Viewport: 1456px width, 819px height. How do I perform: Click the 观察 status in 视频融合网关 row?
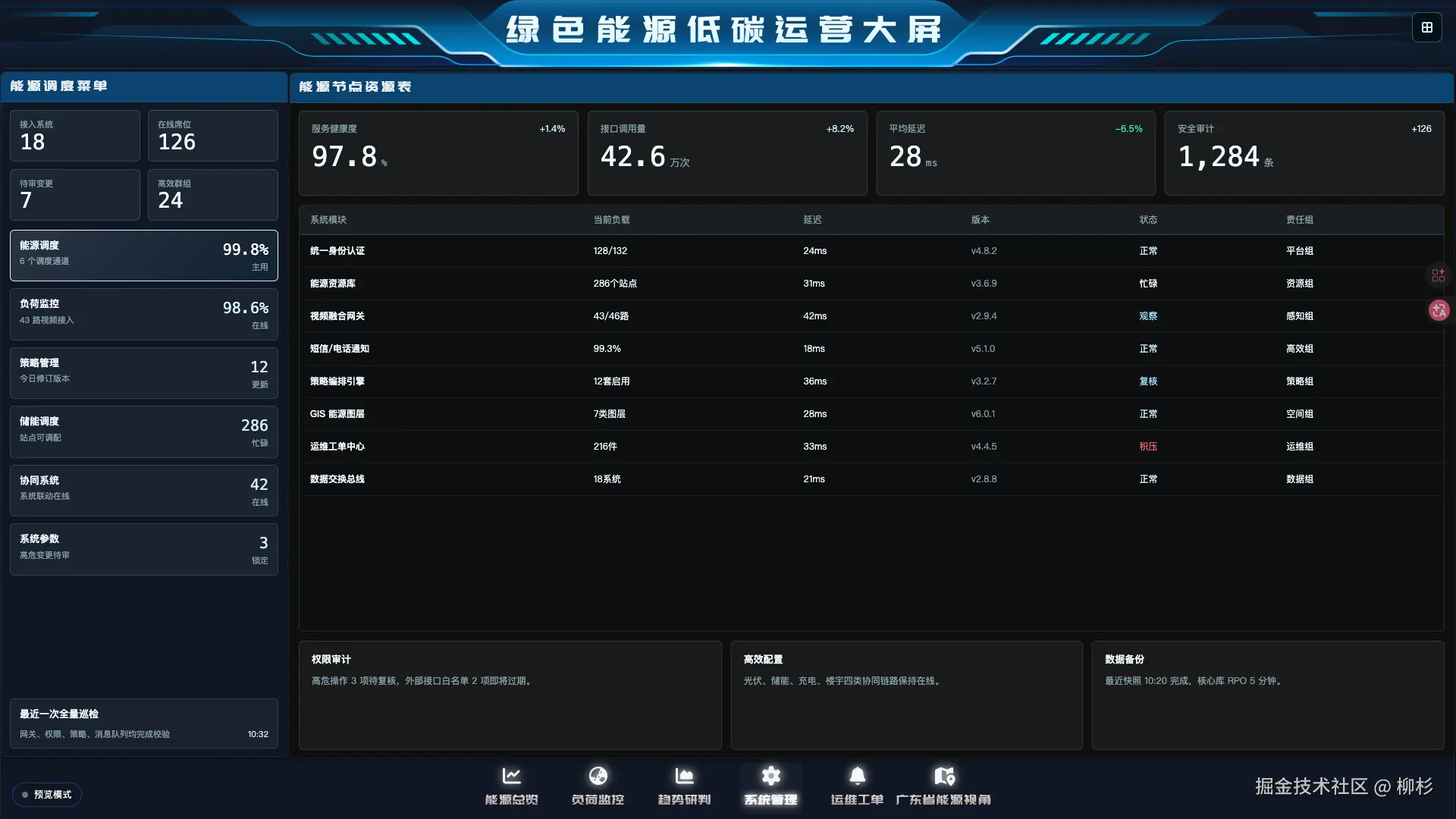coord(1149,316)
